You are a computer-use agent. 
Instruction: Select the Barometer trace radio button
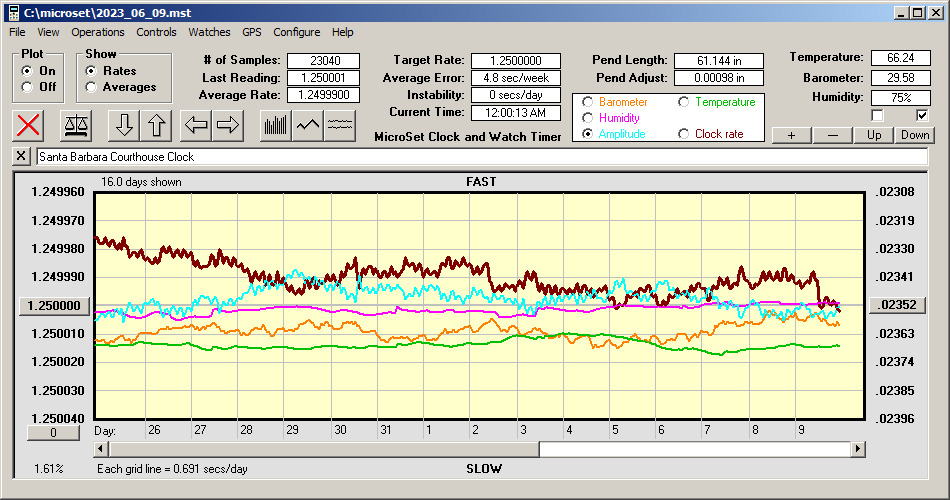coord(587,102)
